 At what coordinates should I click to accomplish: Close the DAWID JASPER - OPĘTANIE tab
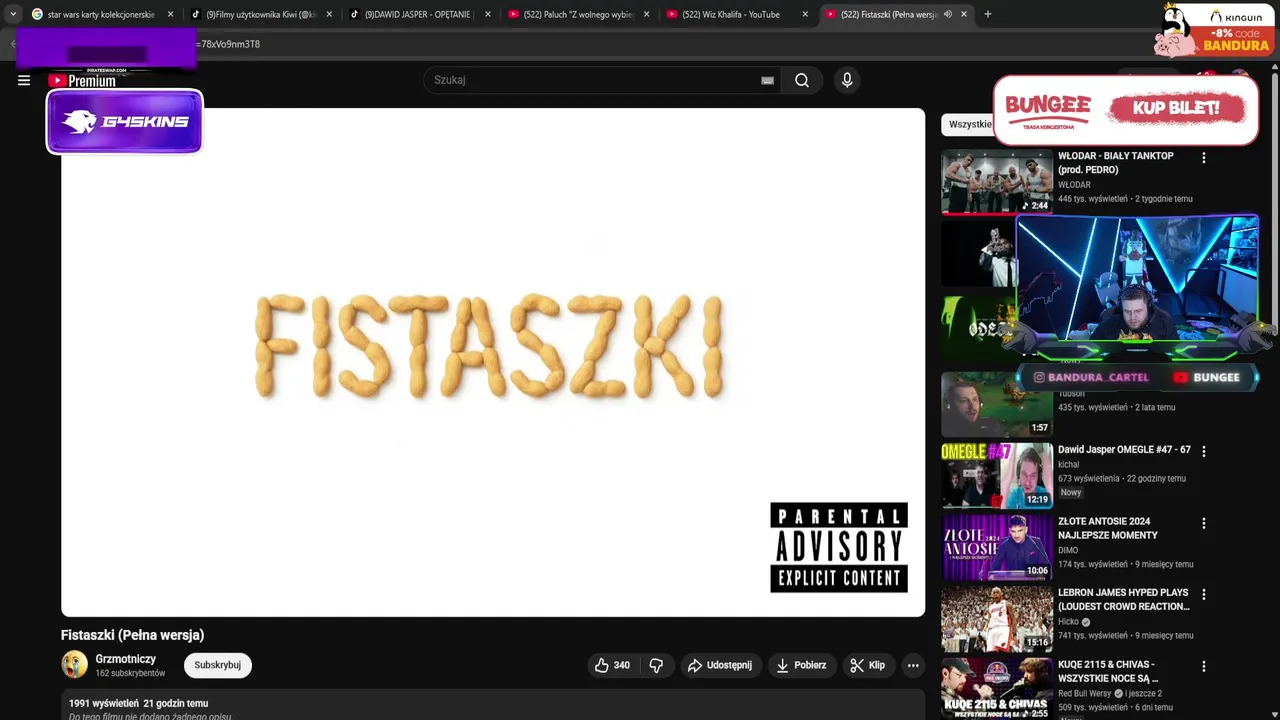(x=488, y=14)
